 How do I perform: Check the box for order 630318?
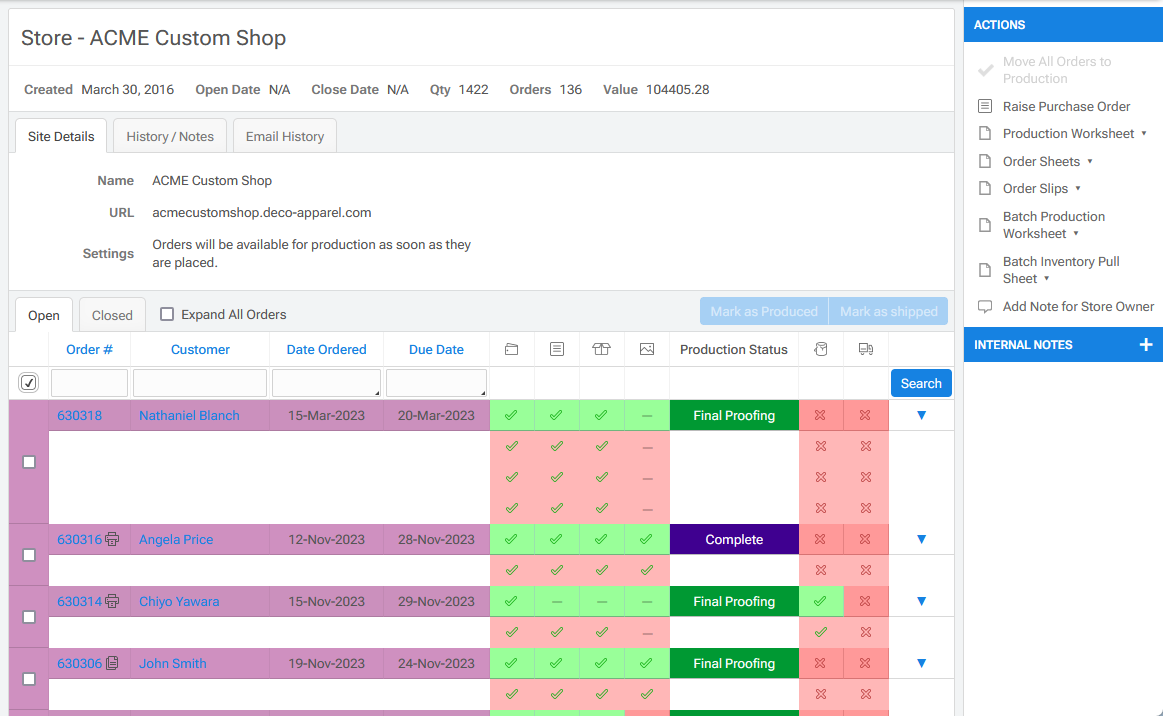click(29, 462)
